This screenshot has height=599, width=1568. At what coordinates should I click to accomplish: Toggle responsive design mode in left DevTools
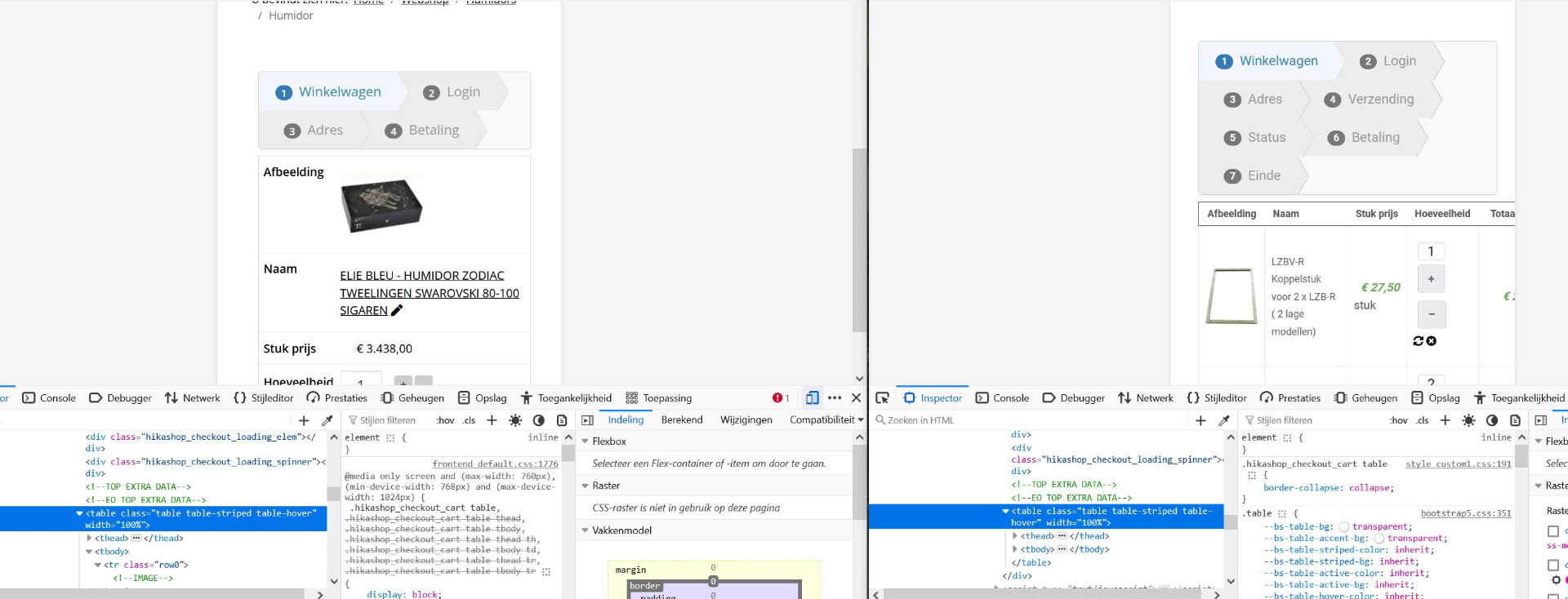[x=812, y=398]
